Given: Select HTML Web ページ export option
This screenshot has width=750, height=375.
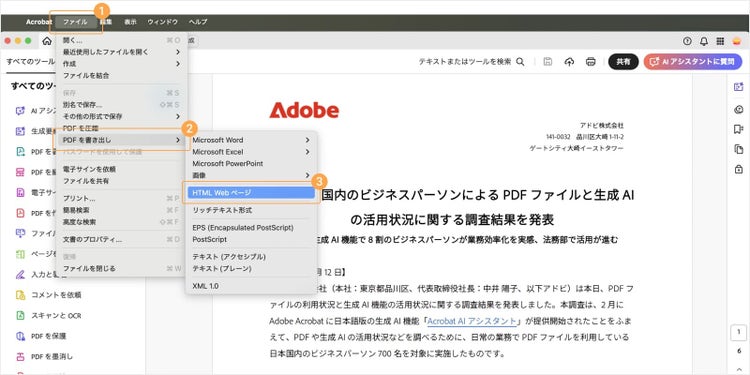Looking at the screenshot, I should pyautogui.click(x=251, y=192).
